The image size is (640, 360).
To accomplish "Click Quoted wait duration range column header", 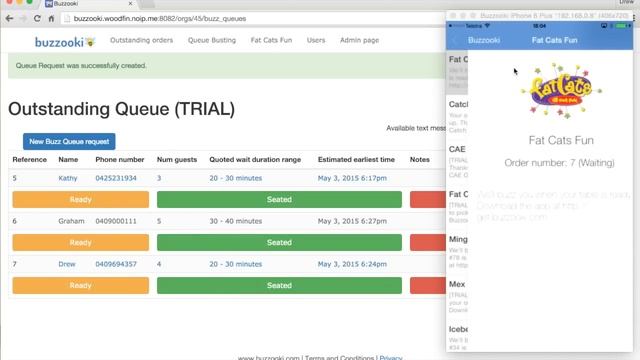I will click(255, 160).
